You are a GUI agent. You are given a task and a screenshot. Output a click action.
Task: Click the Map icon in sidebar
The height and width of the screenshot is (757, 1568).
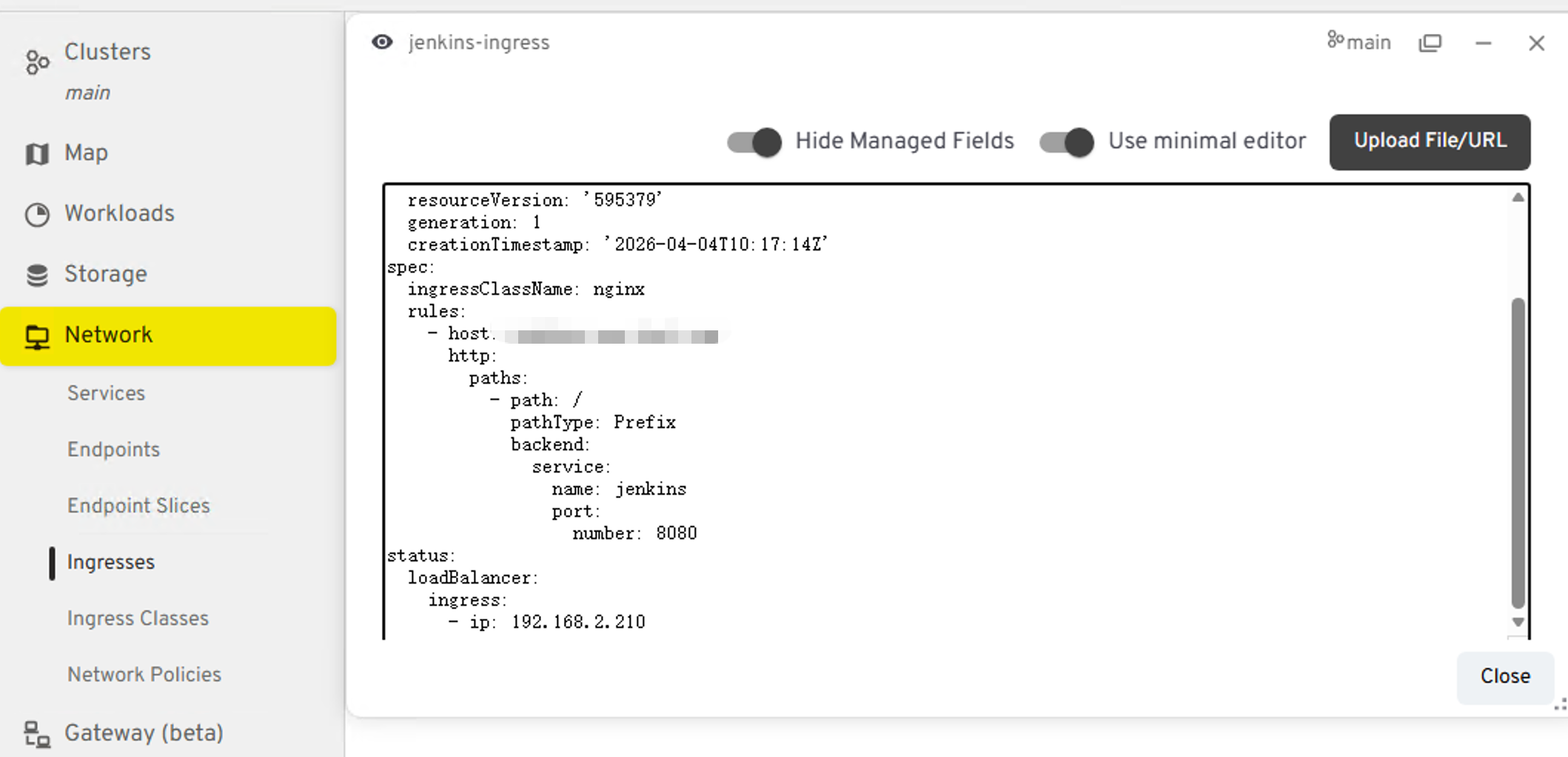[37, 153]
